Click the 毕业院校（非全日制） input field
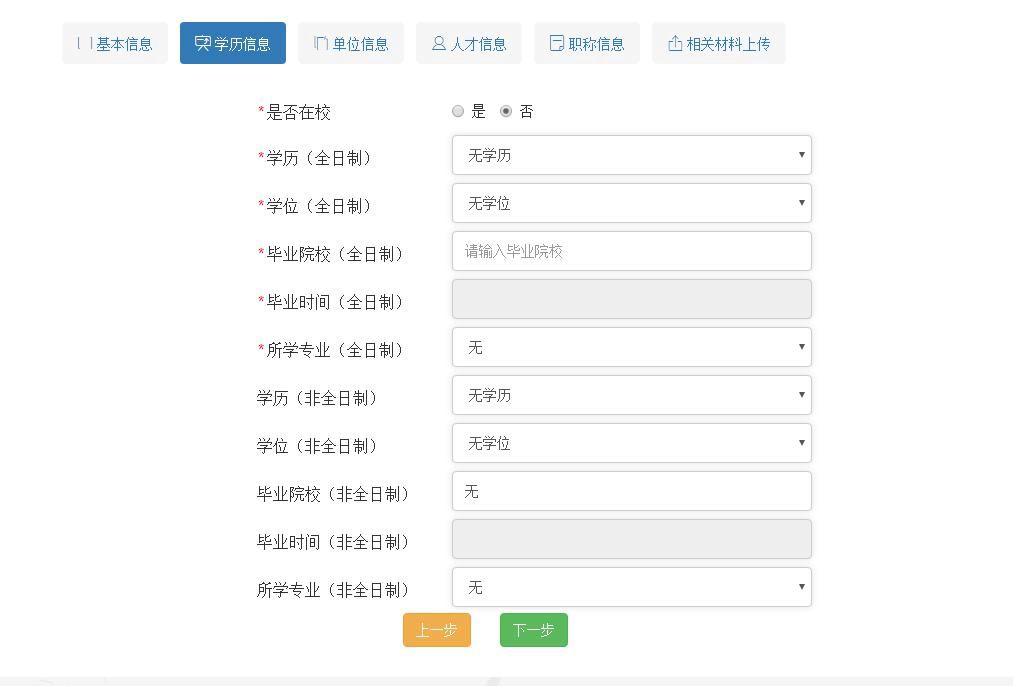The height and width of the screenshot is (686, 1013). coord(631,491)
